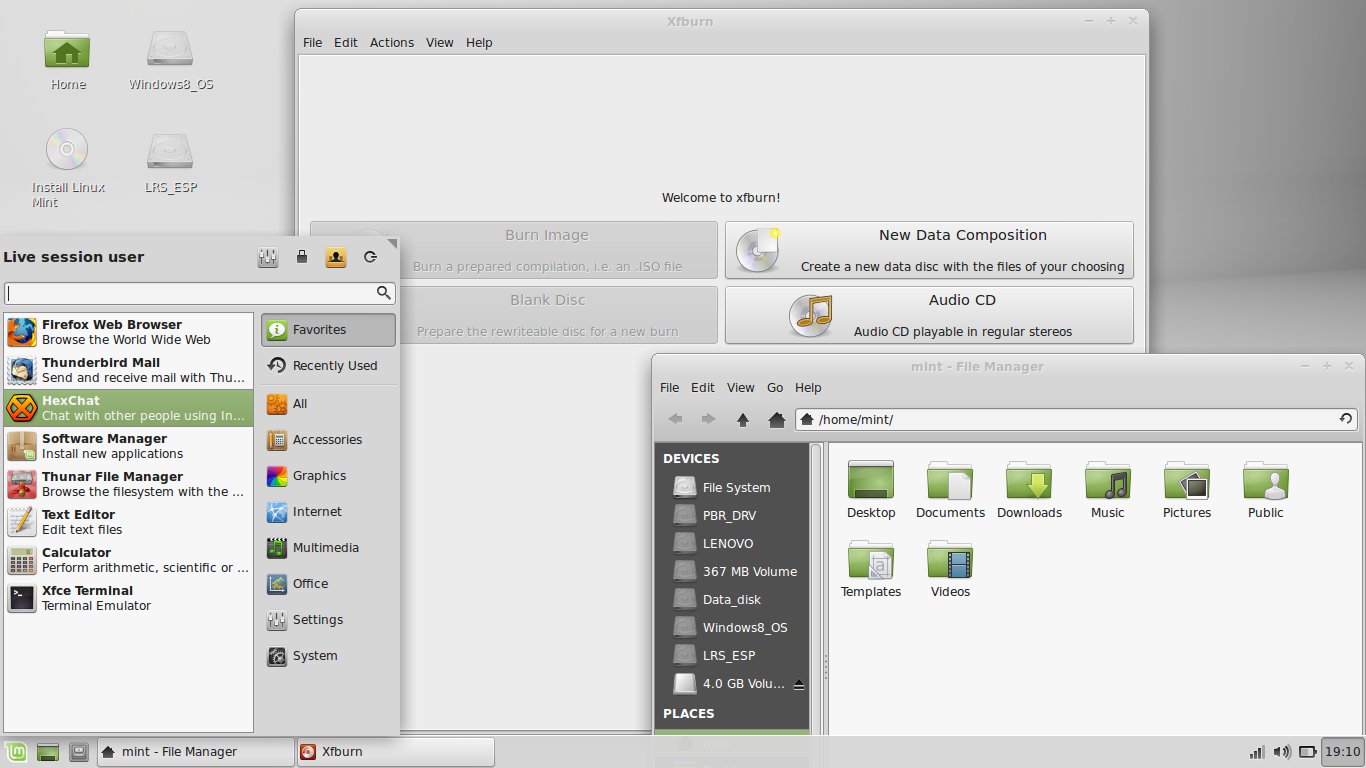Open Text Editor from favorites
The width and height of the screenshot is (1366, 768).
coord(128,522)
